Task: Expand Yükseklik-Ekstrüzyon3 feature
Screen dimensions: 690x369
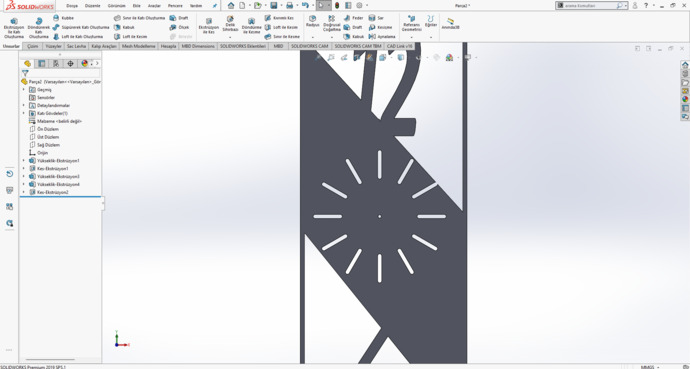Action: pyautogui.click(x=24, y=176)
